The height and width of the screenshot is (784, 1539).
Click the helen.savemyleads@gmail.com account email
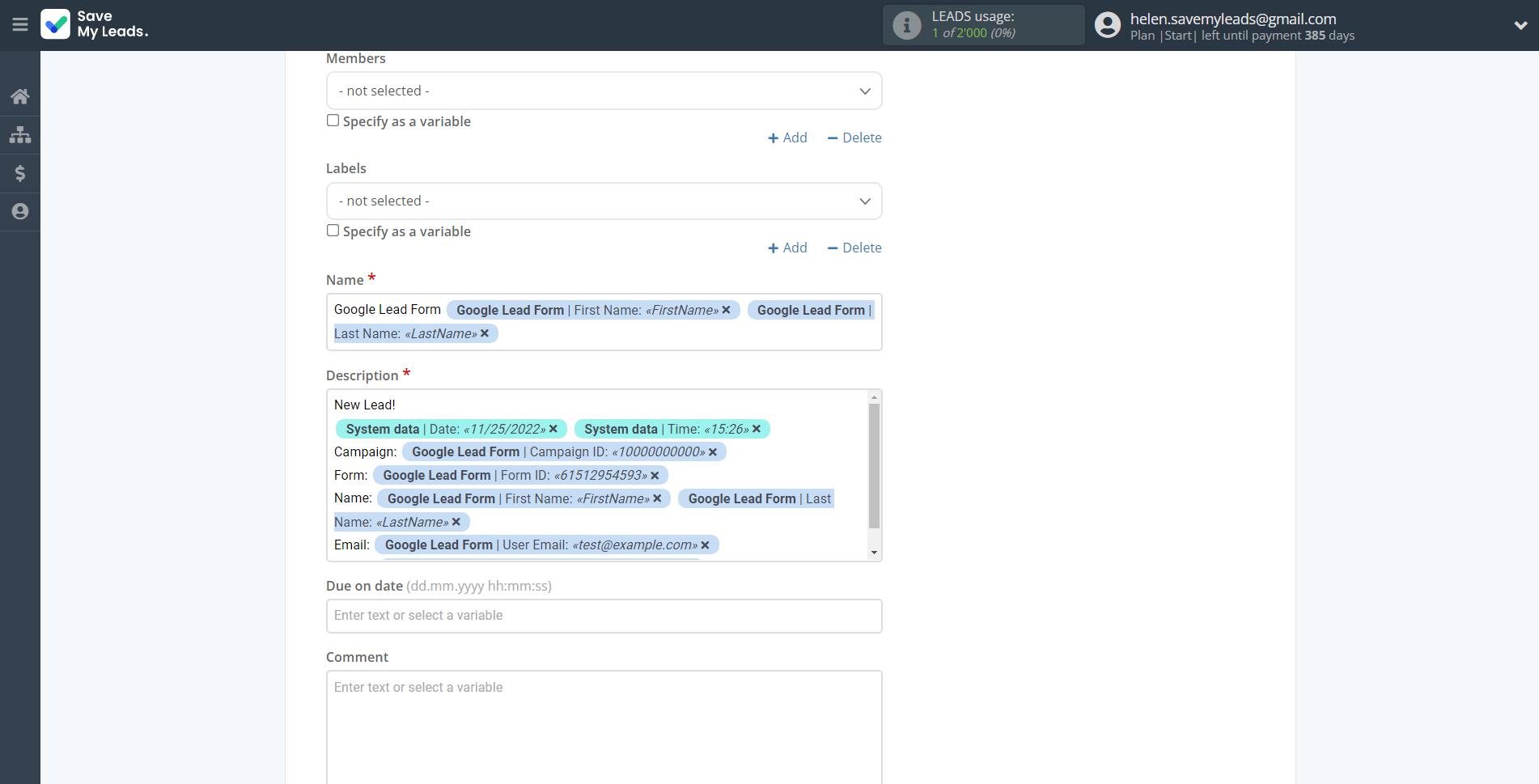point(1233,19)
